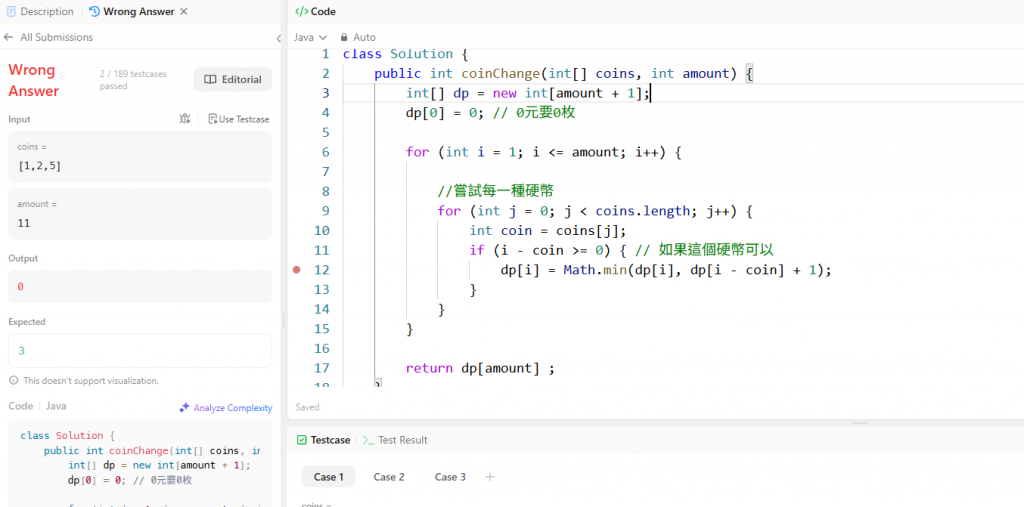Open the Test Result tab

pyautogui.click(x=395, y=440)
